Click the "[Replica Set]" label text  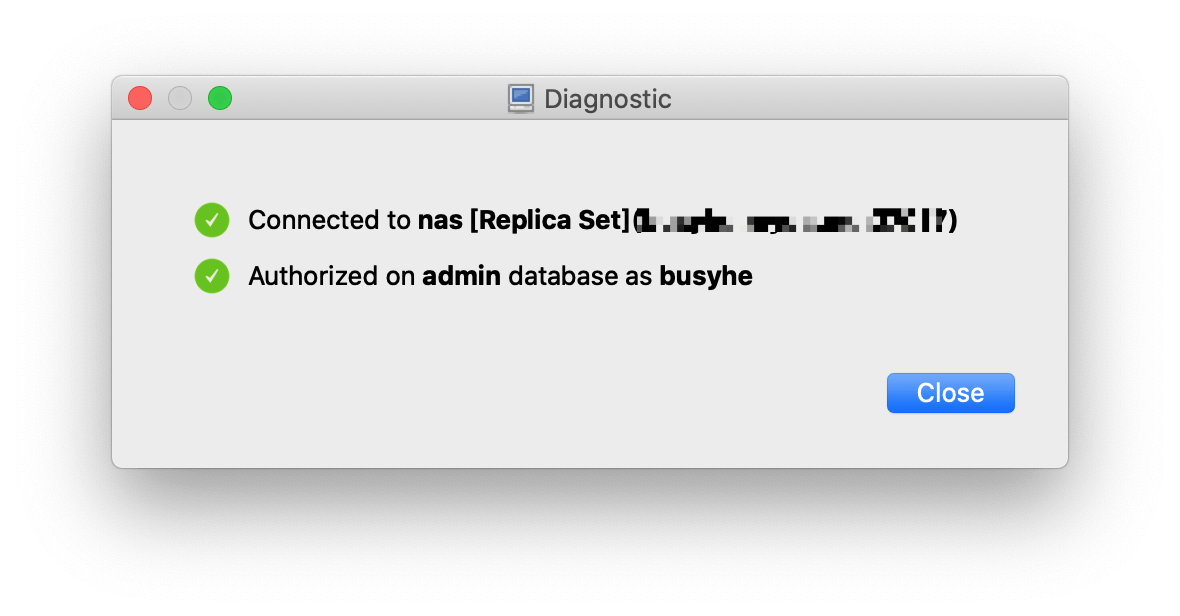[550, 220]
